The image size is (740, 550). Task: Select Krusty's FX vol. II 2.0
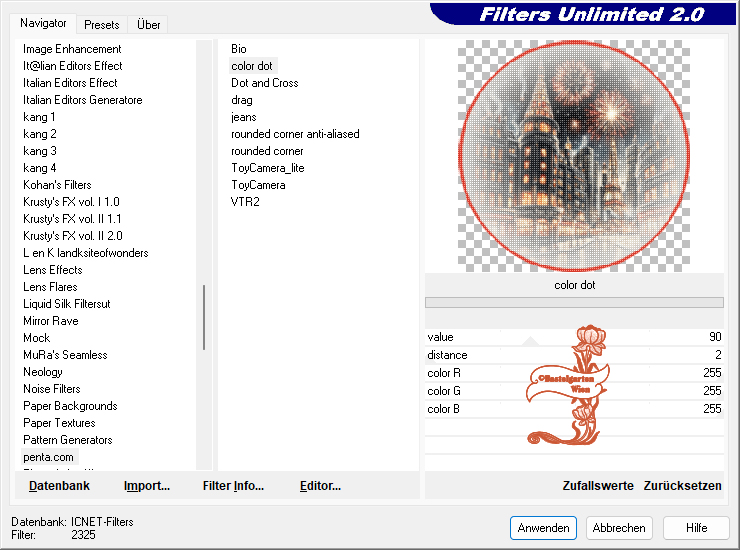point(73,236)
